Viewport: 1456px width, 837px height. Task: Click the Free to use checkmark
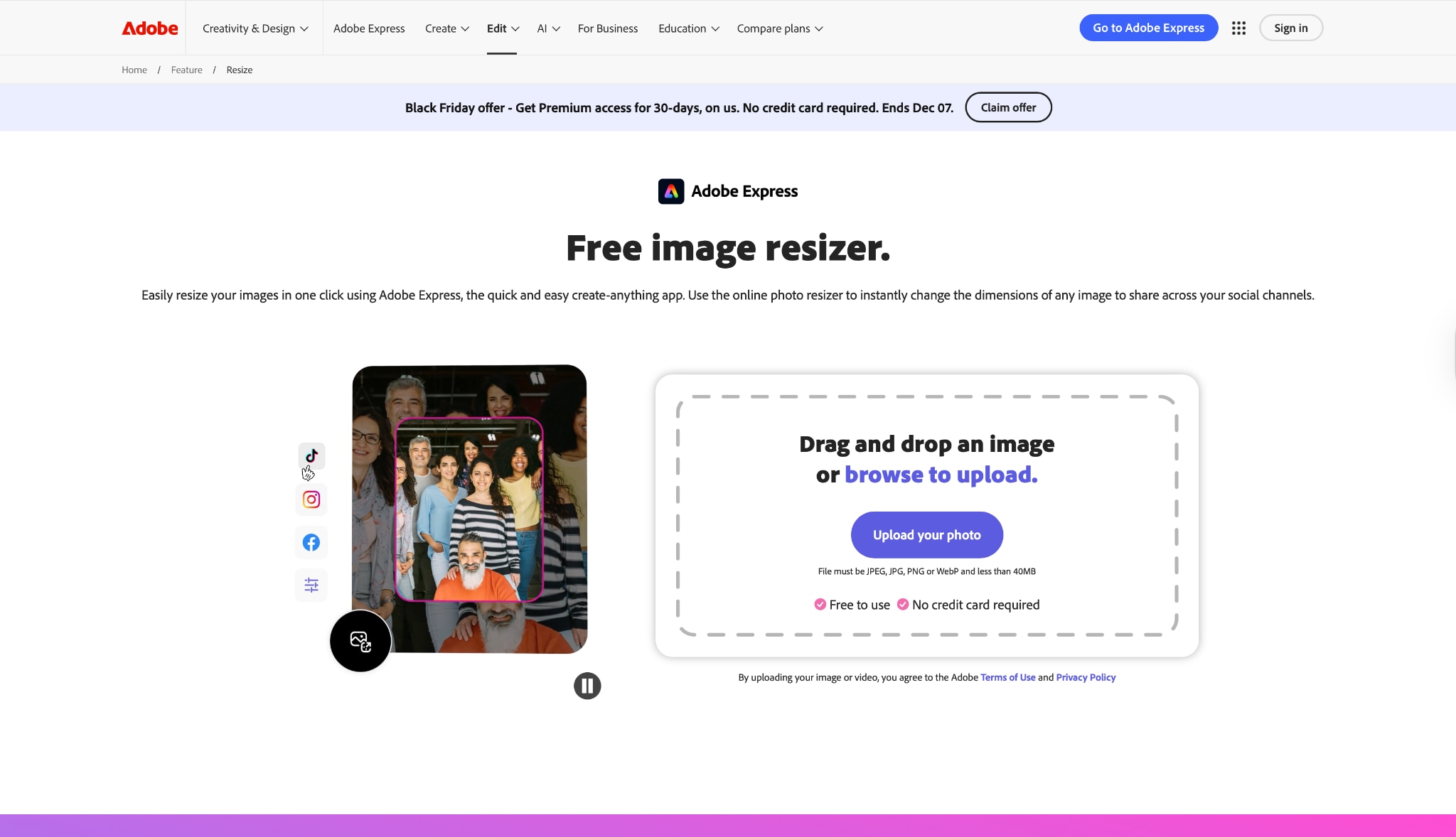[821, 604]
